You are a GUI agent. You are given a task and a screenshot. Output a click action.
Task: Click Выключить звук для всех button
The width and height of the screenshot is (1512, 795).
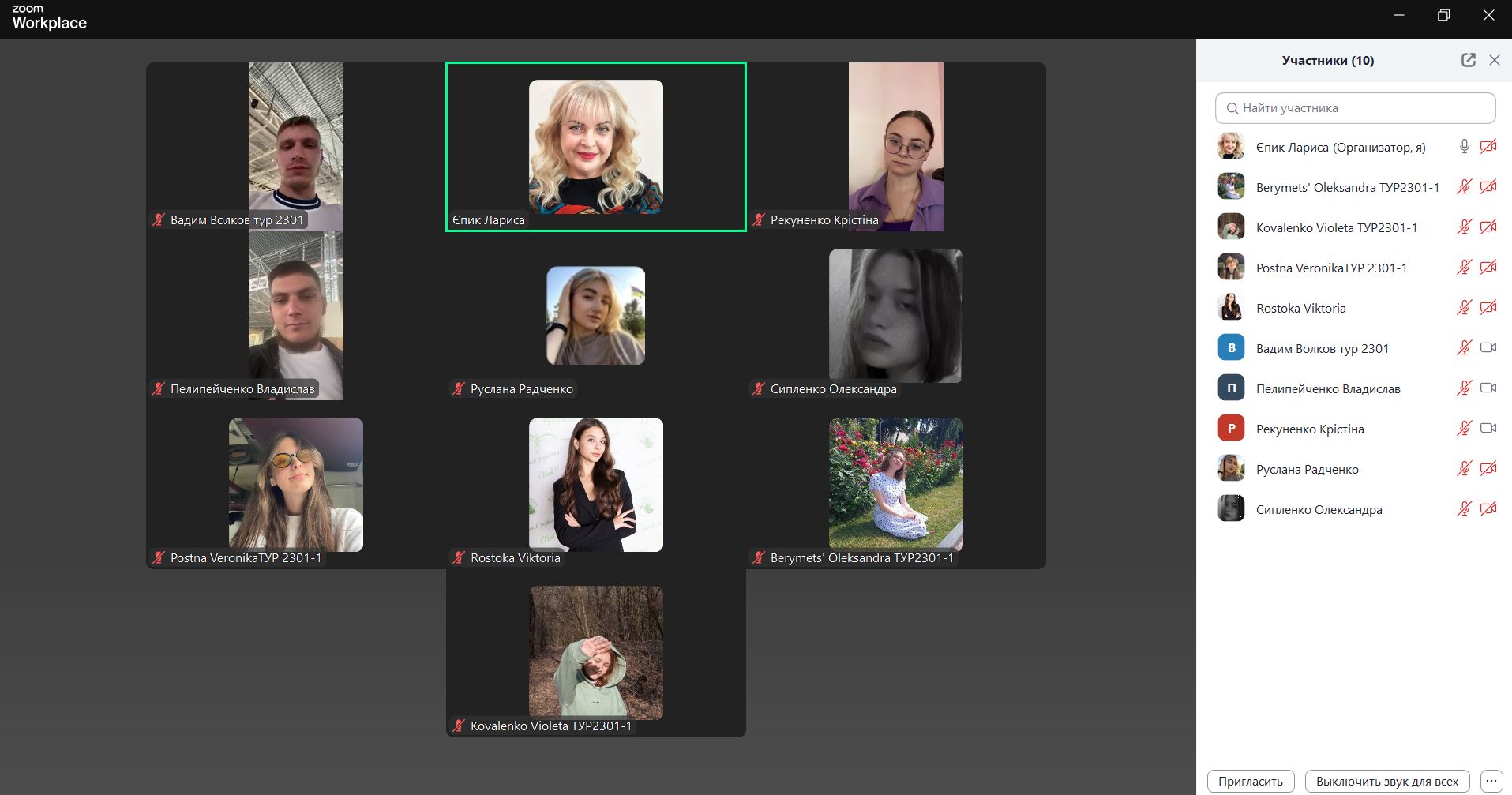point(1387,782)
